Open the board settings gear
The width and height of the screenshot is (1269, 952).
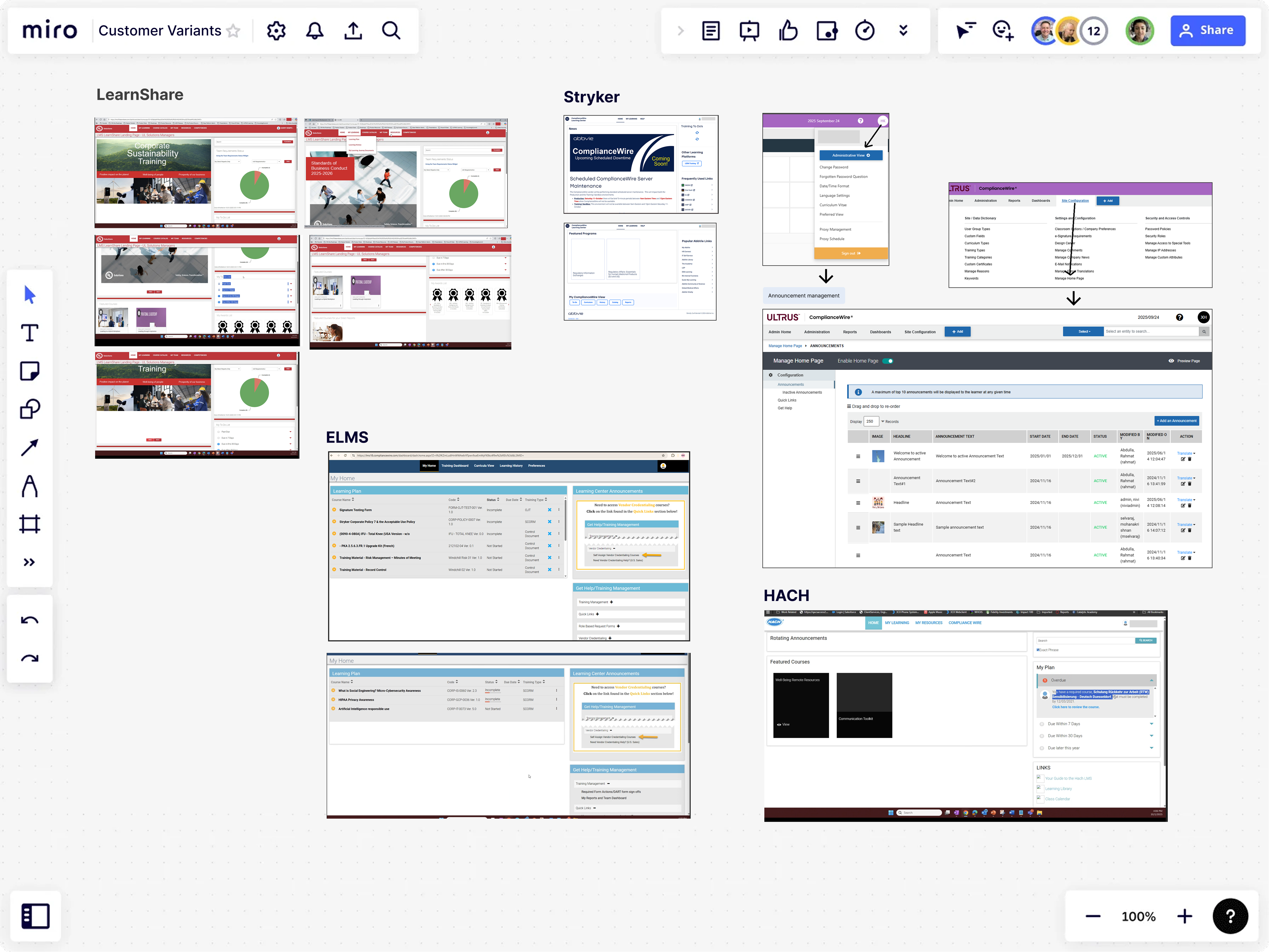[x=276, y=30]
